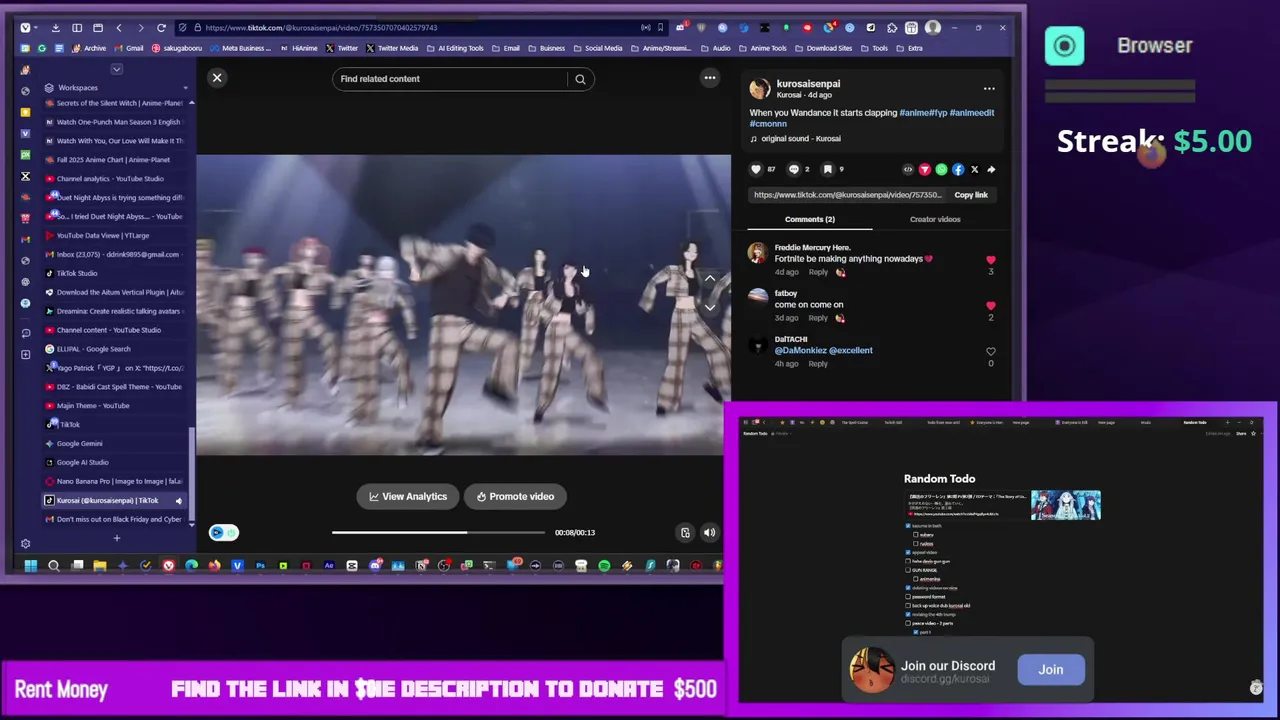Go to the next video with down chevron
The height and width of the screenshot is (720, 1280).
point(710,307)
